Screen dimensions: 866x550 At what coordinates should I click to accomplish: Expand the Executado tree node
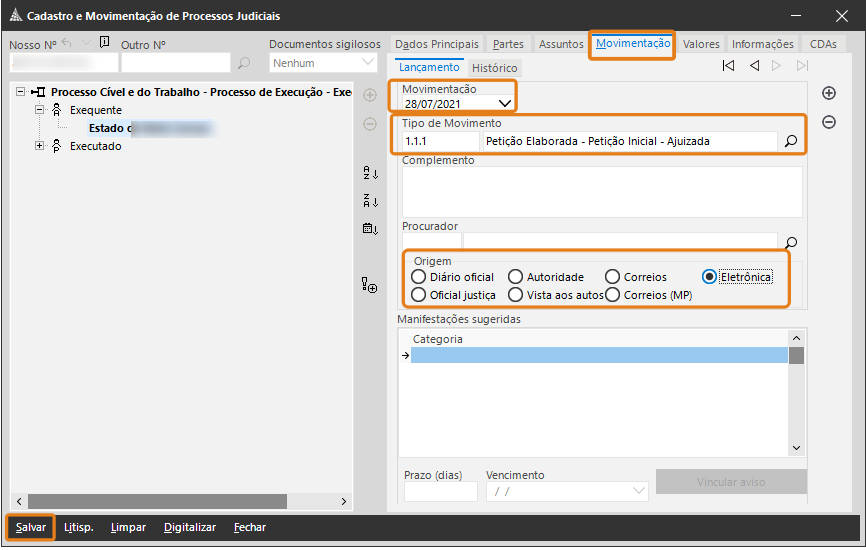click(x=40, y=146)
